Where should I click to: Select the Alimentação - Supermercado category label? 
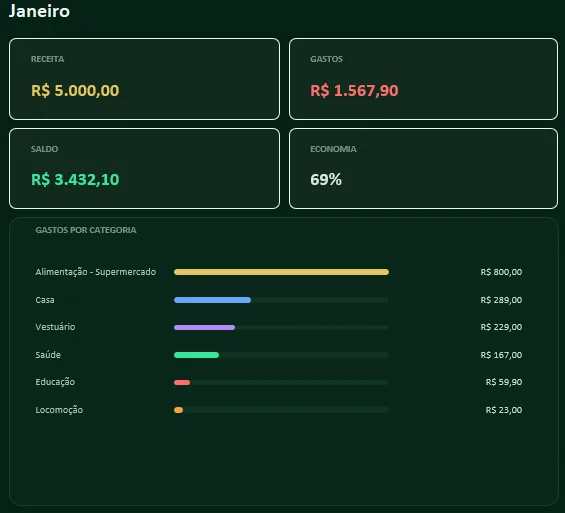96,272
